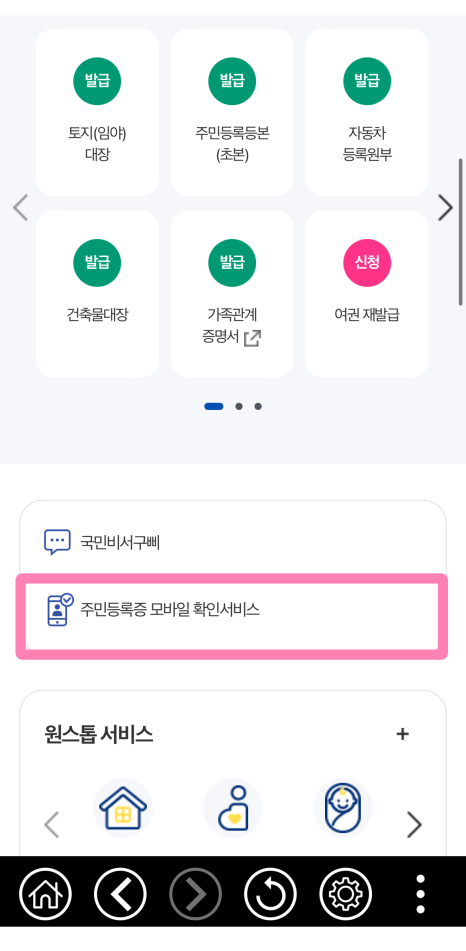Tap the pregnancy heart icon in 원스톱 서비스

[233, 808]
